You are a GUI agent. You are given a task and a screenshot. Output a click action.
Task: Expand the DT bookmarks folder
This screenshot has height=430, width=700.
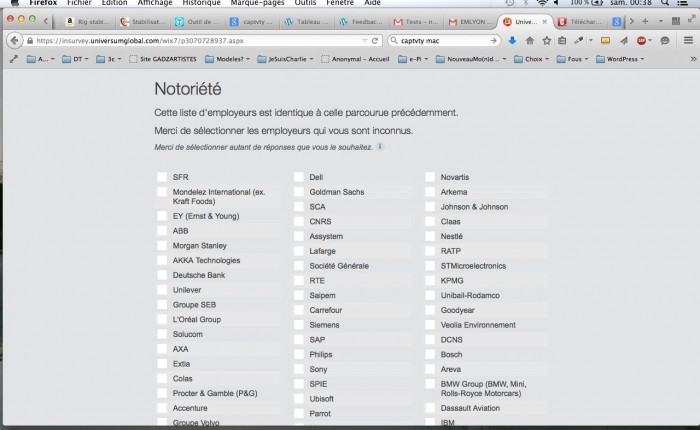pyautogui.click(x=75, y=59)
